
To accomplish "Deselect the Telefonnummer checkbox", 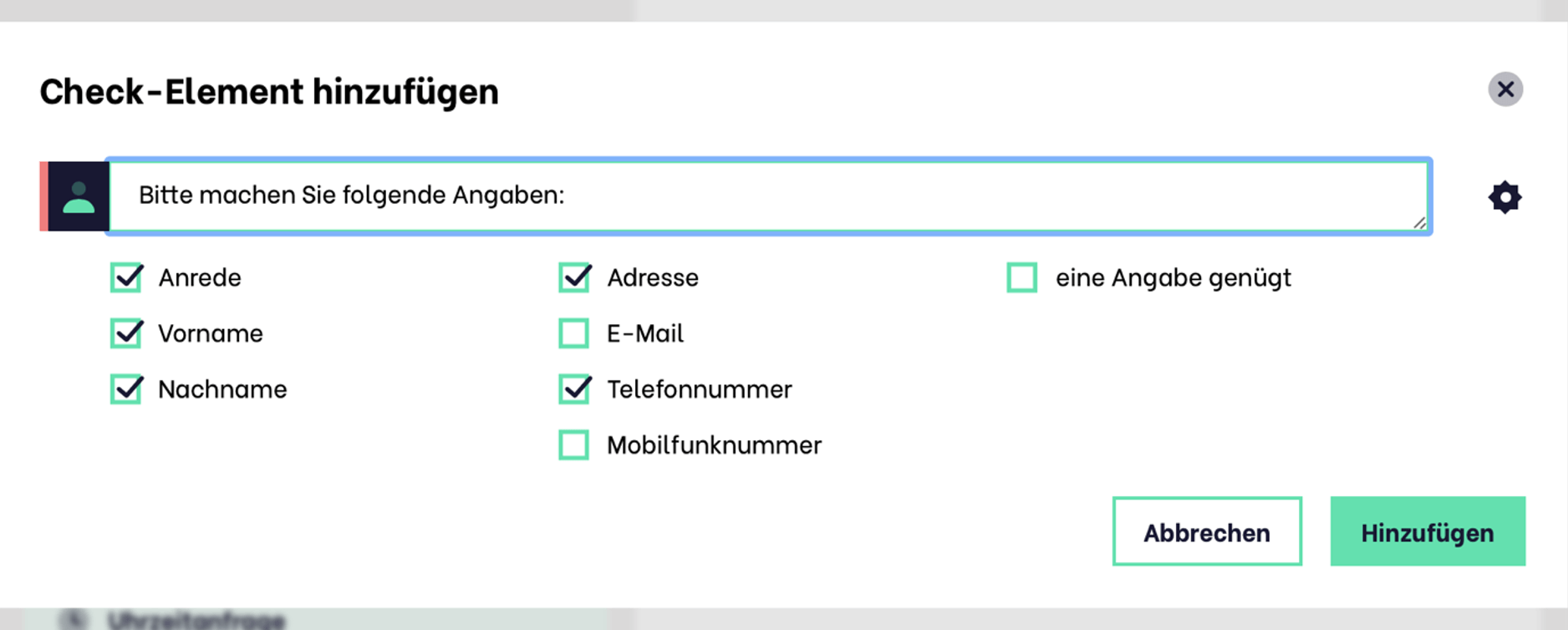I will tap(575, 389).
